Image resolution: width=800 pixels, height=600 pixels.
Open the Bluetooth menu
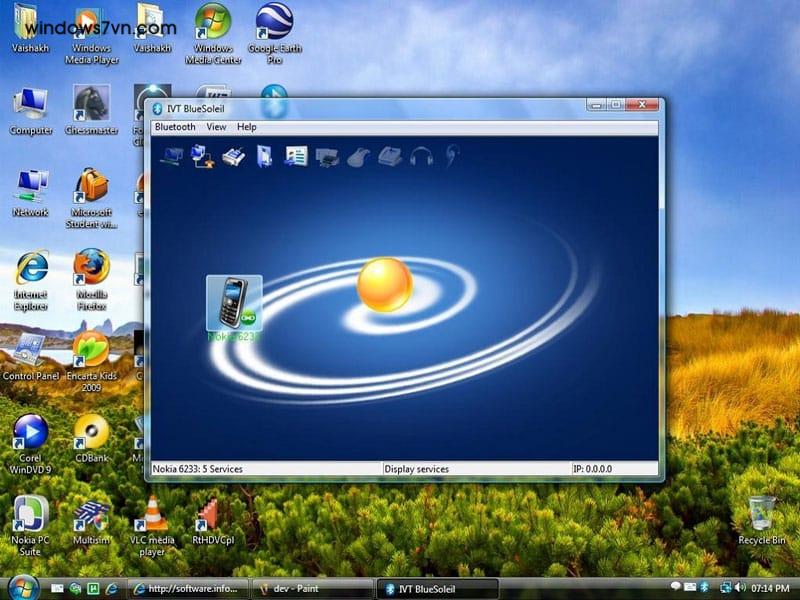tap(175, 127)
